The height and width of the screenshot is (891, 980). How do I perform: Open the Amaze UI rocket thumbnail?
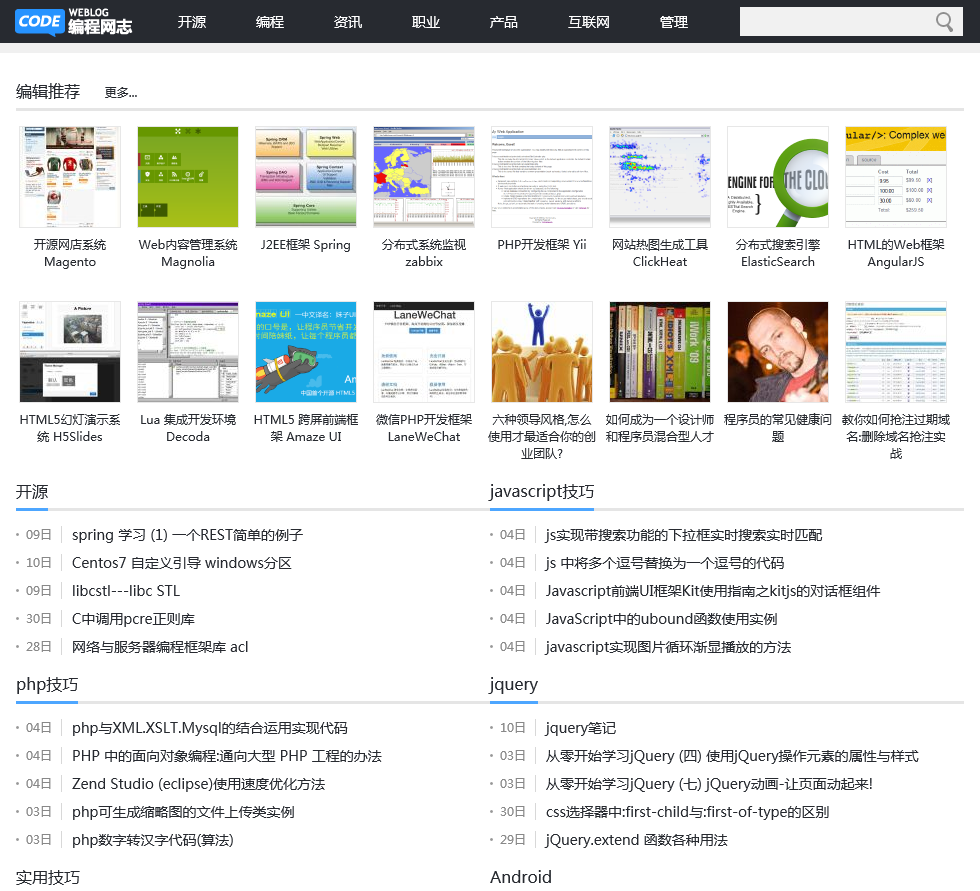pos(306,352)
